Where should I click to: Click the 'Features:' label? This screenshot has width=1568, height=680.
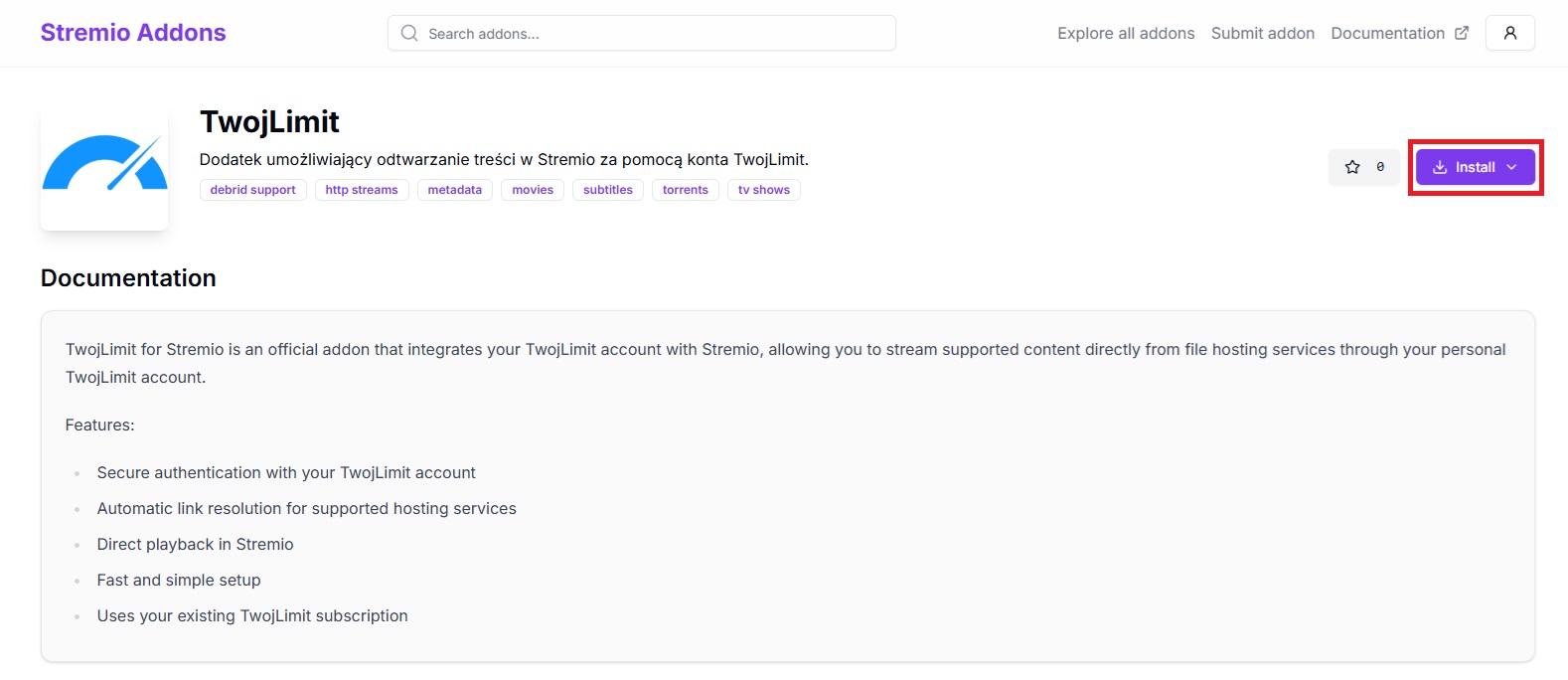99,425
